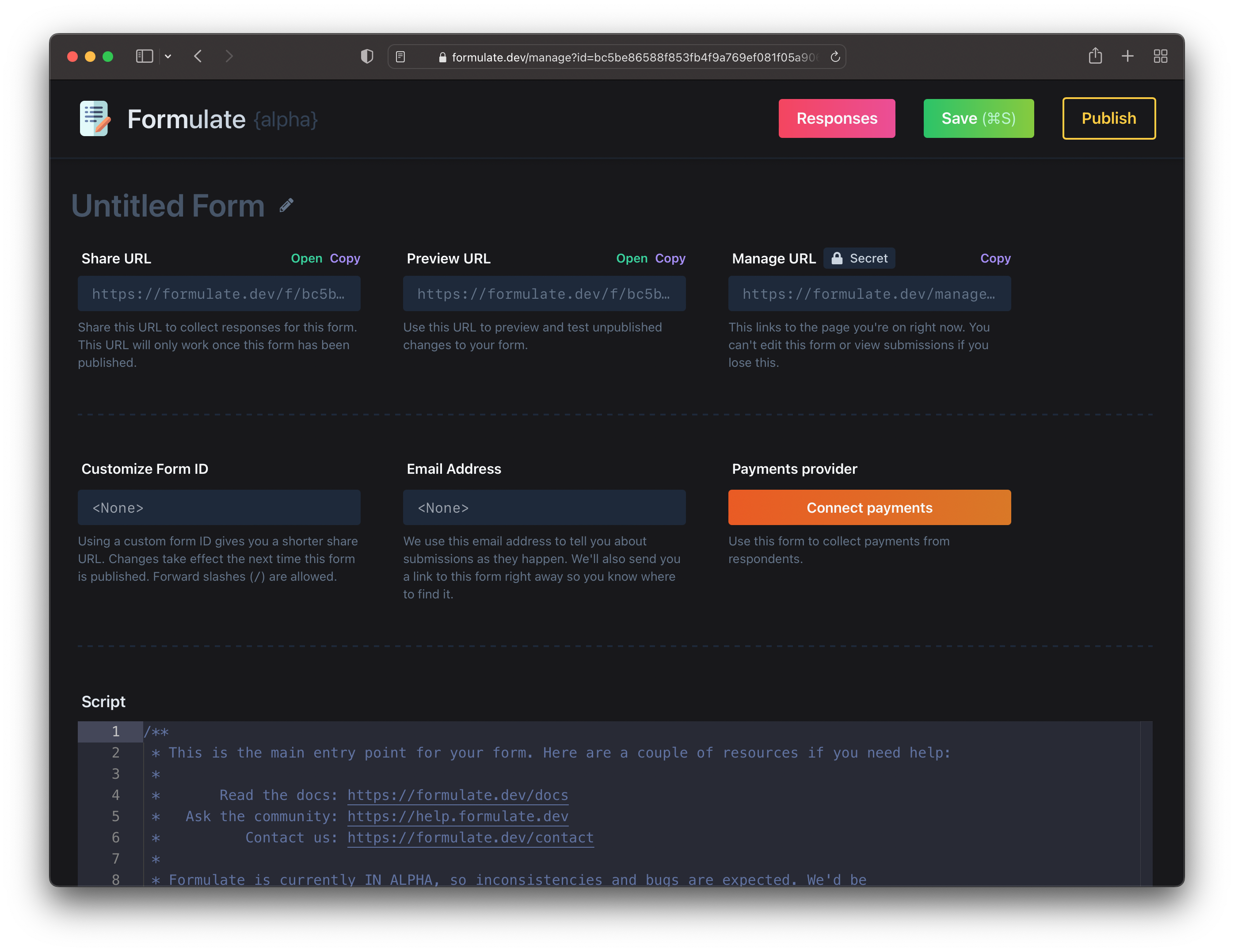Click the pencil icon to rename form
Viewport: 1234px width, 952px height.
pos(286,205)
